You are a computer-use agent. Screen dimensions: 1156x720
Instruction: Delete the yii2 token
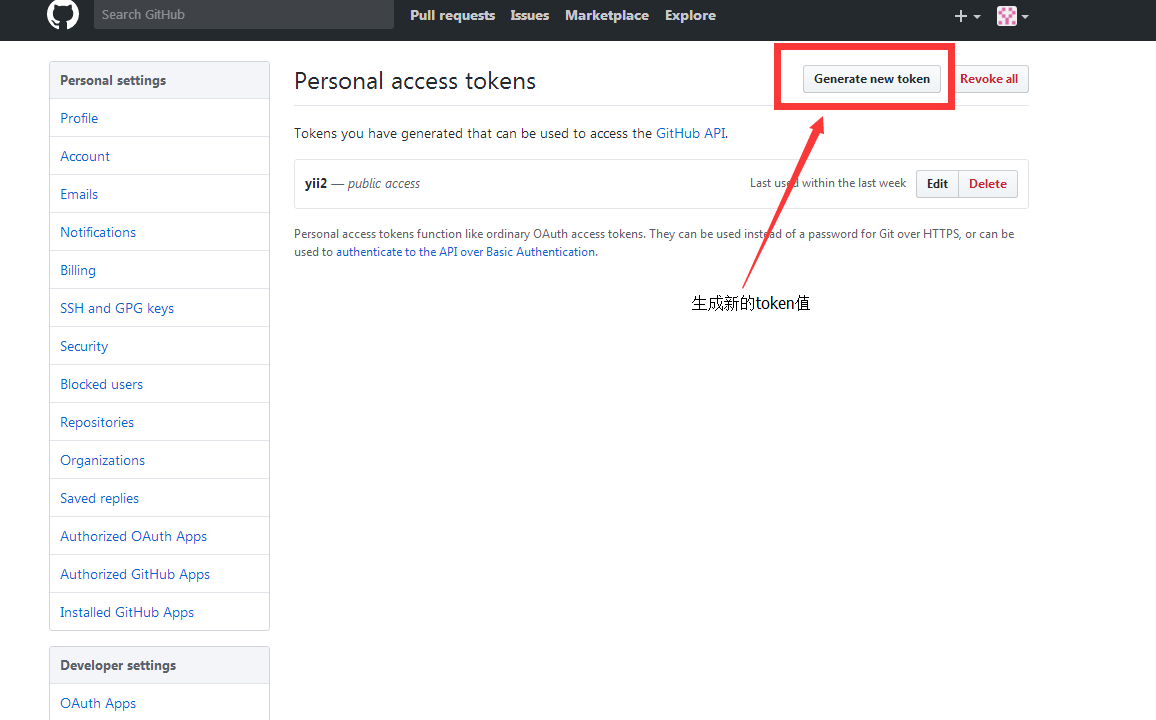987,184
